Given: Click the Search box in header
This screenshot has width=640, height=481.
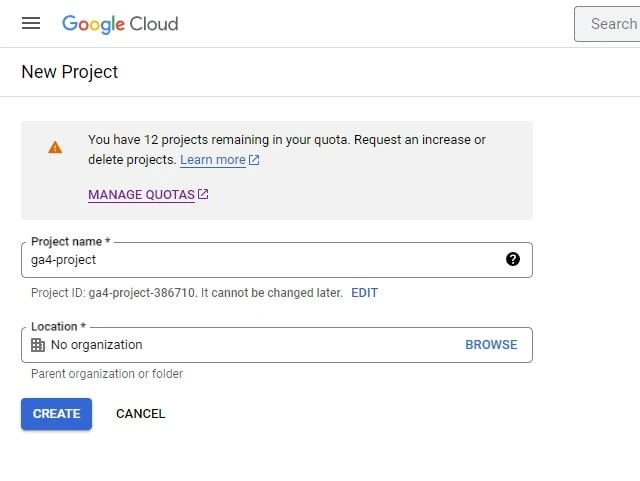Looking at the screenshot, I should [607, 24].
